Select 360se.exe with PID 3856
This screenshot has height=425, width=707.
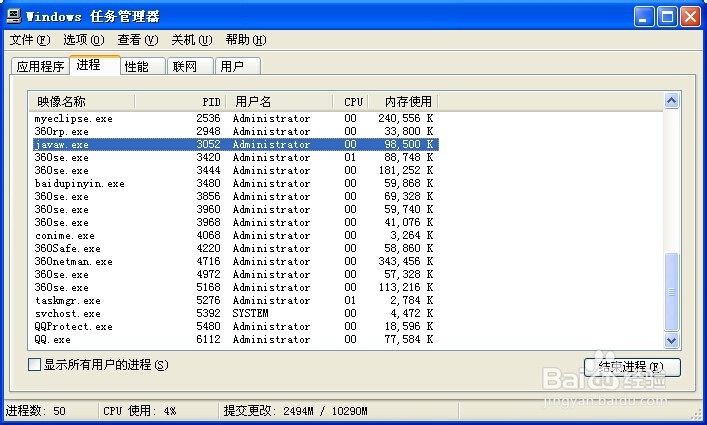point(234,197)
